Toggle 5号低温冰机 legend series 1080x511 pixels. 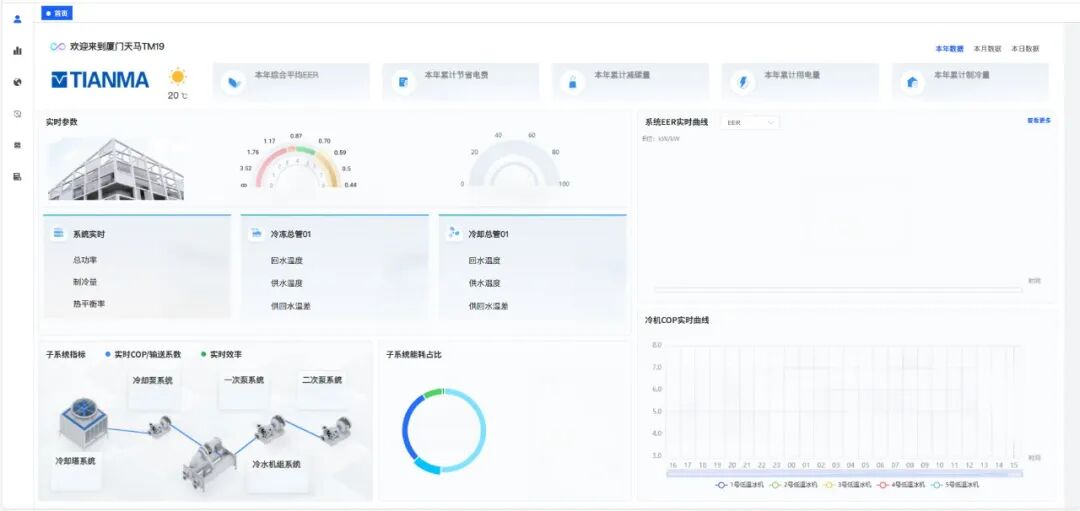pyautogui.click(x=953, y=484)
